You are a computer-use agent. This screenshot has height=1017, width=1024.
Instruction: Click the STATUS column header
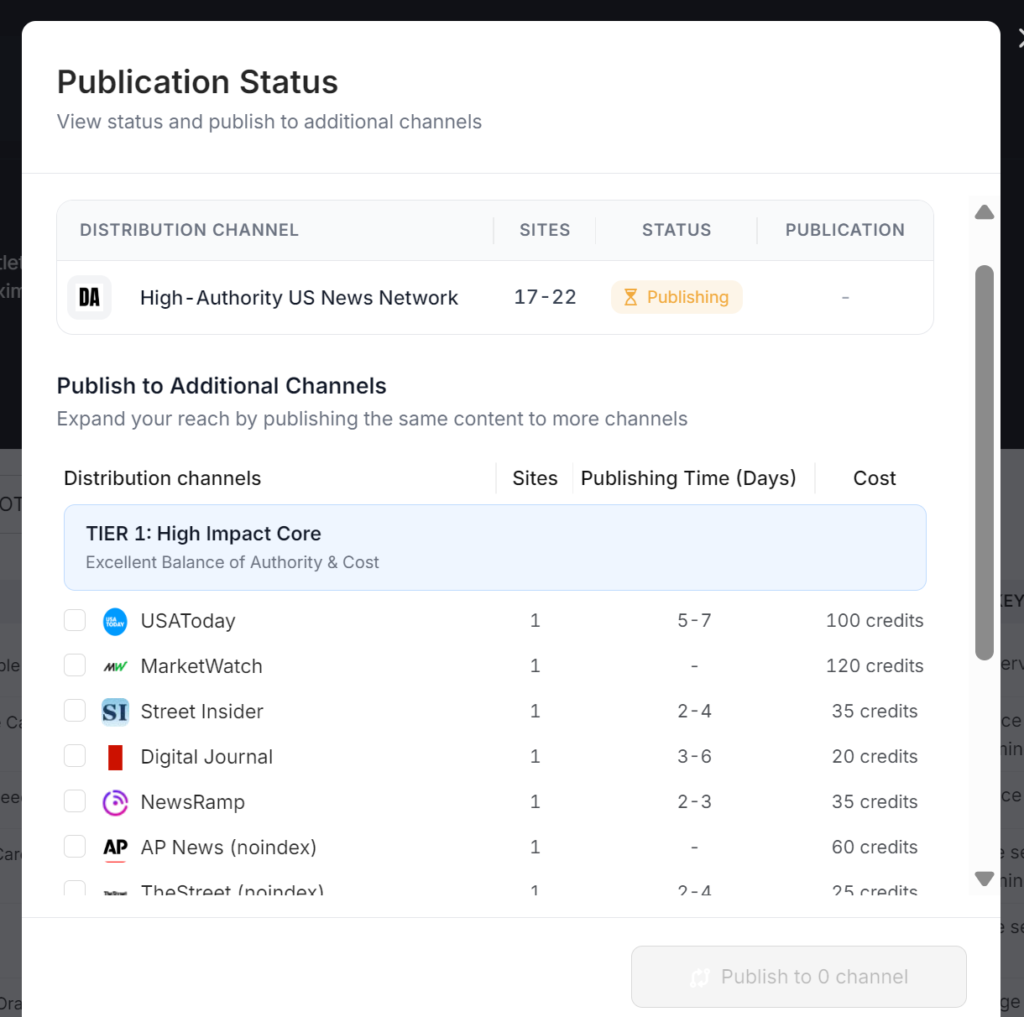(676, 230)
